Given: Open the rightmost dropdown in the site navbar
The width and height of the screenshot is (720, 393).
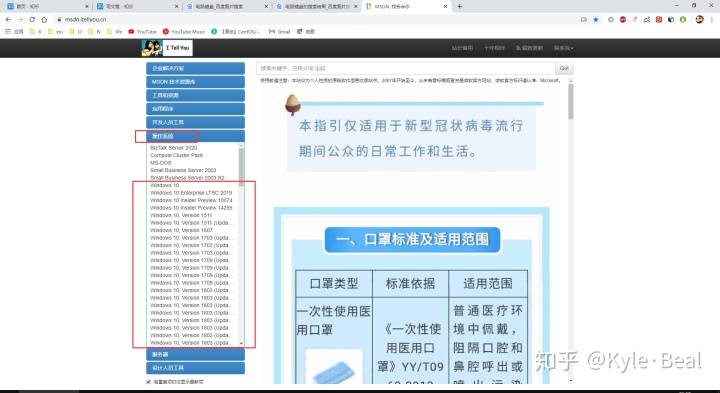Looking at the screenshot, I should 563,48.
